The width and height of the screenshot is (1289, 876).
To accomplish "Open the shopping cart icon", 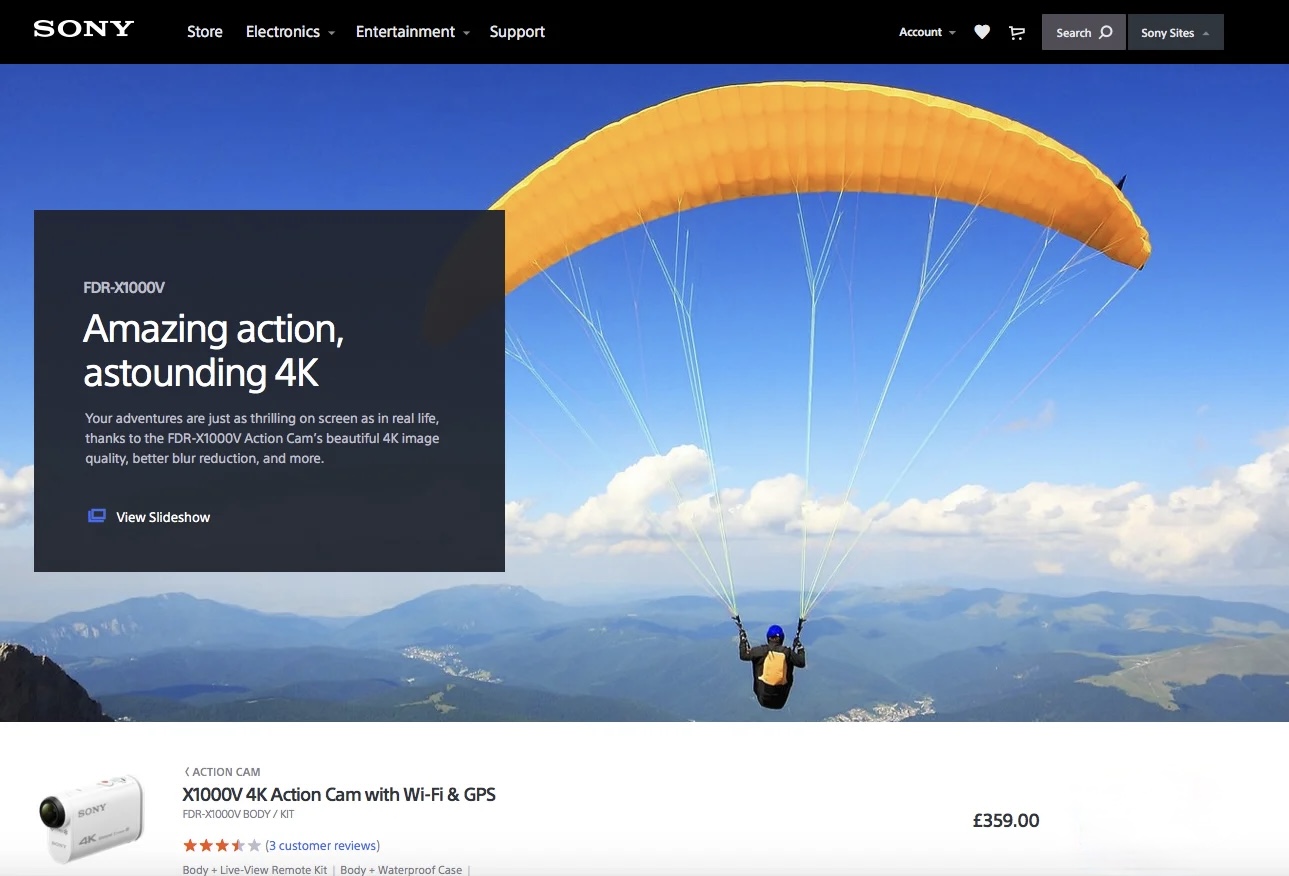I will tap(1017, 32).
